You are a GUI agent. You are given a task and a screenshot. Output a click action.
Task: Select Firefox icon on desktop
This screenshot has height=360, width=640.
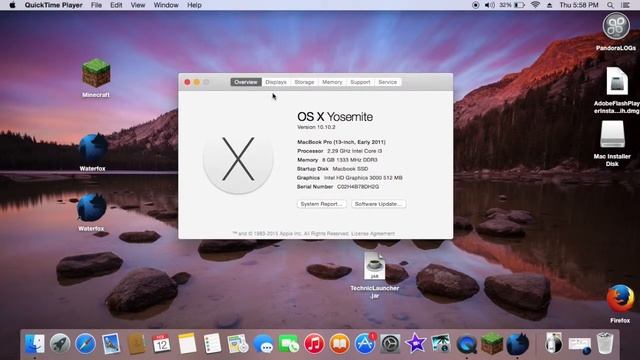tap(620, 304)
